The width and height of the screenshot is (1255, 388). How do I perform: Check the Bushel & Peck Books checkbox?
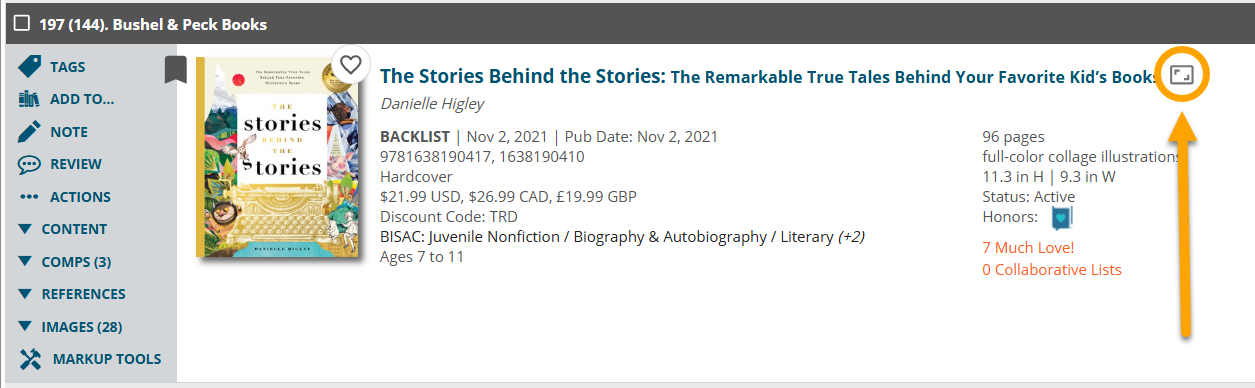(22, 23)
